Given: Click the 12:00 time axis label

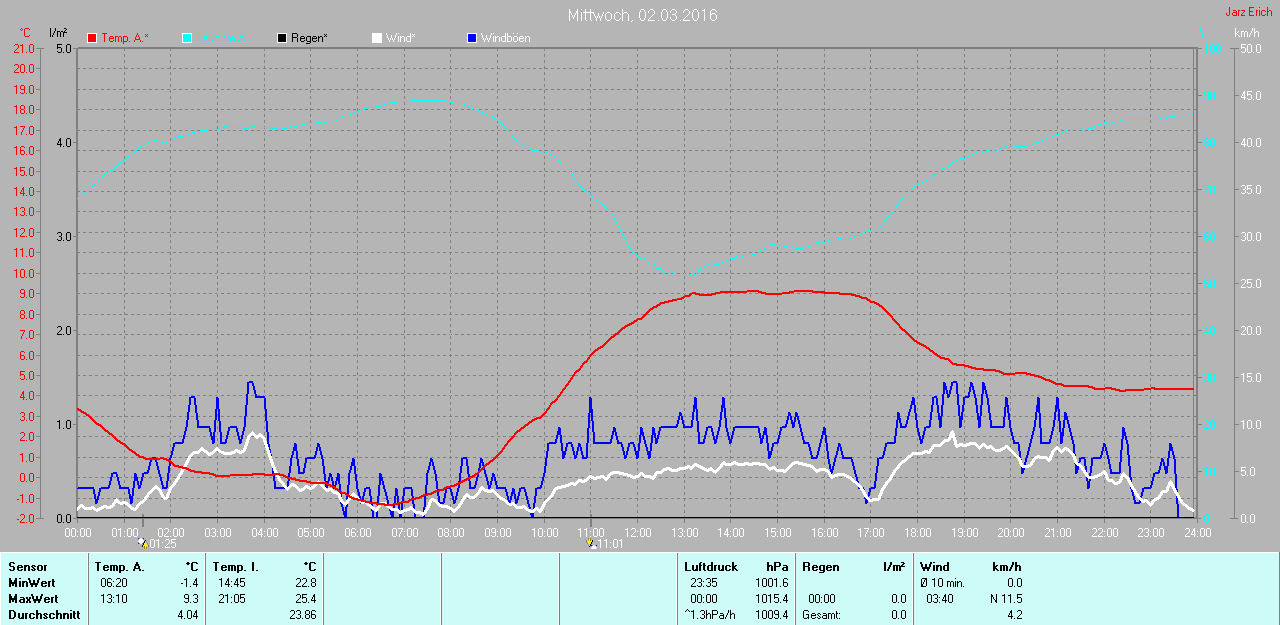Looking at the screenshot, I should (x=637, y=533).
